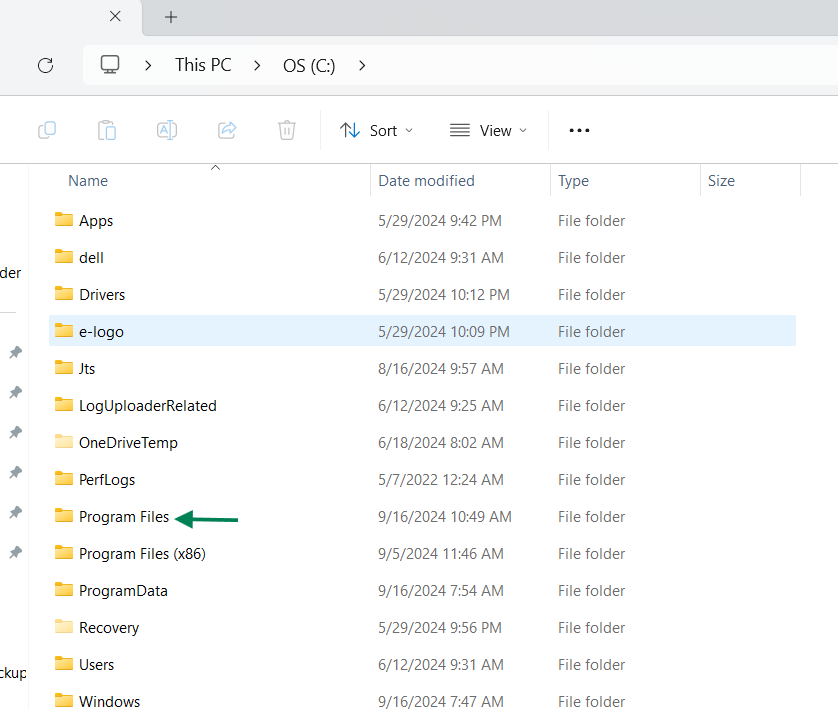Click the Rename toolbar icon

(x=167, y=130)
